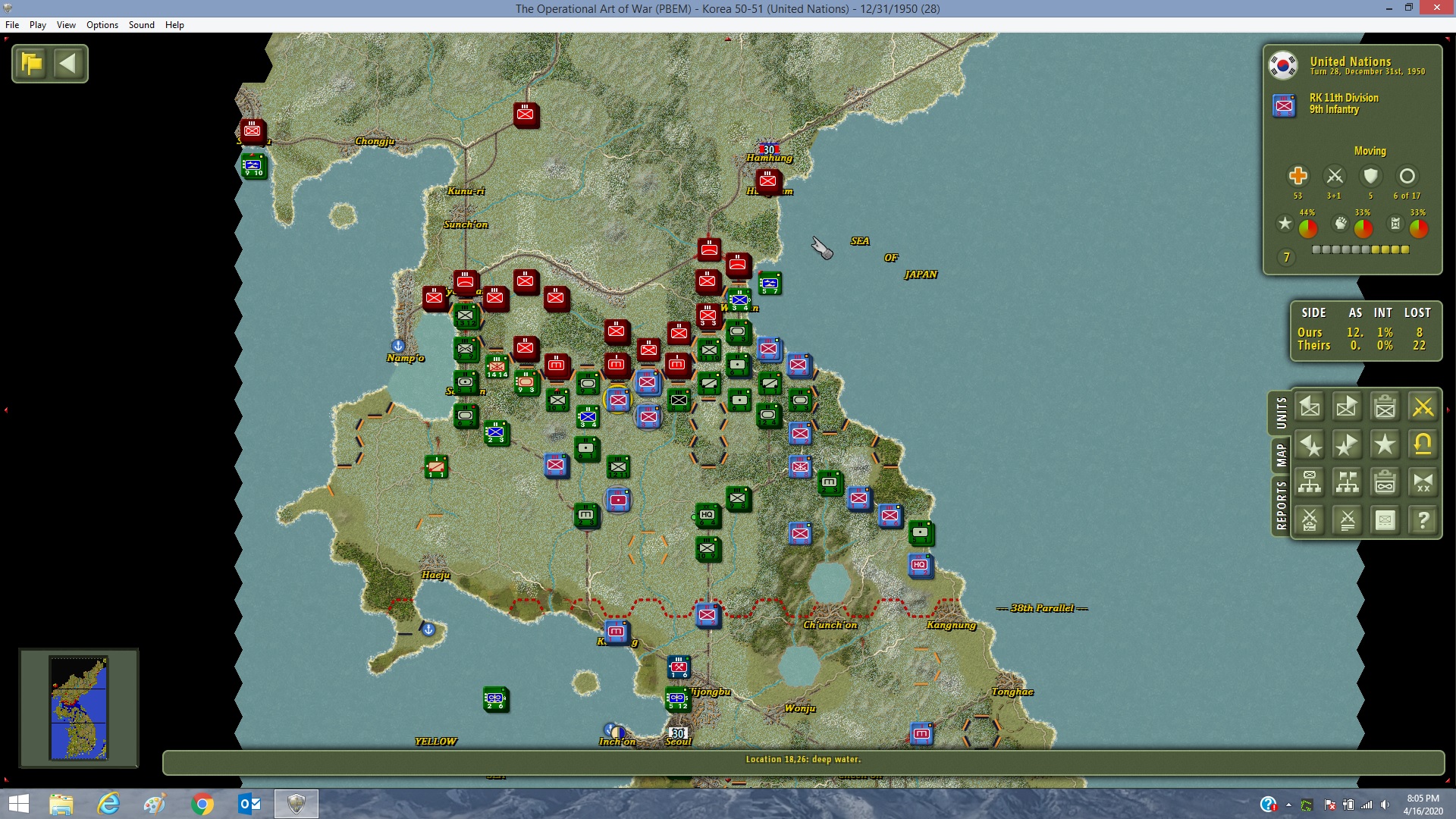1456x819 pixels.
Task: Open the File menu
Action: 12,25
